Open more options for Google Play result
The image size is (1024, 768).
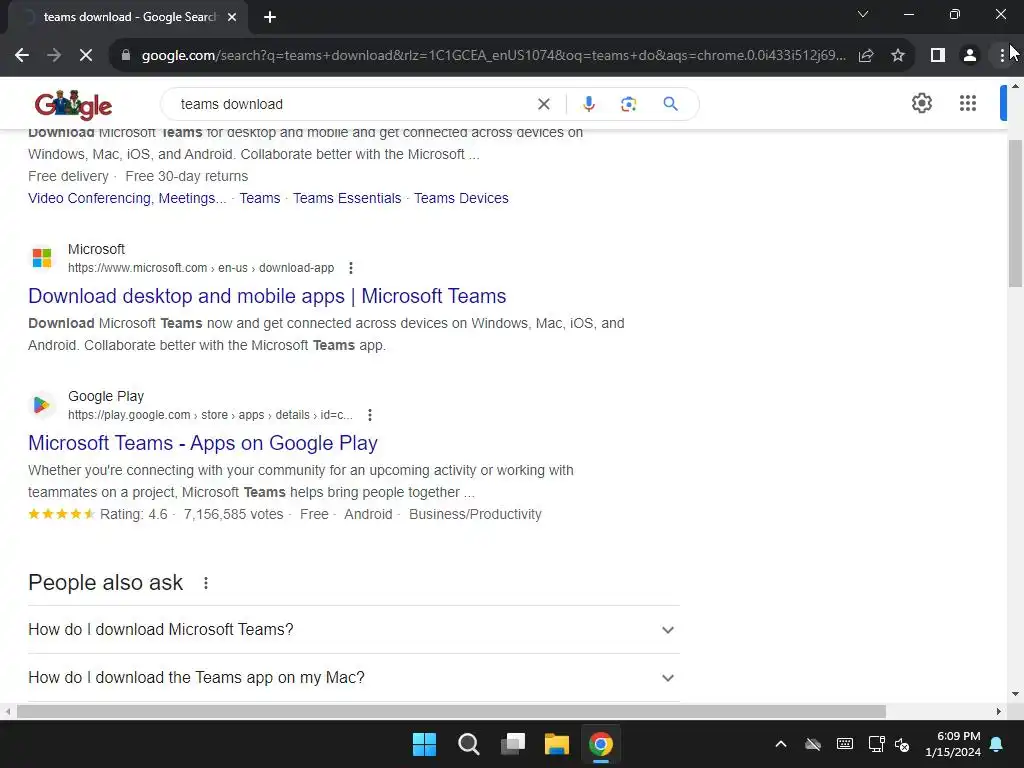coord(370,415)
